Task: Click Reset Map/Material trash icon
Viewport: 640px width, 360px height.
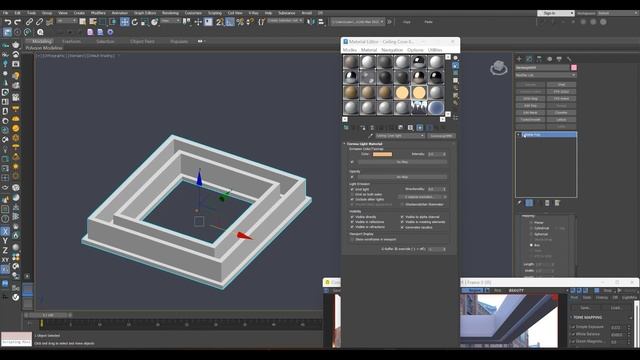Action: coord(372,128)
